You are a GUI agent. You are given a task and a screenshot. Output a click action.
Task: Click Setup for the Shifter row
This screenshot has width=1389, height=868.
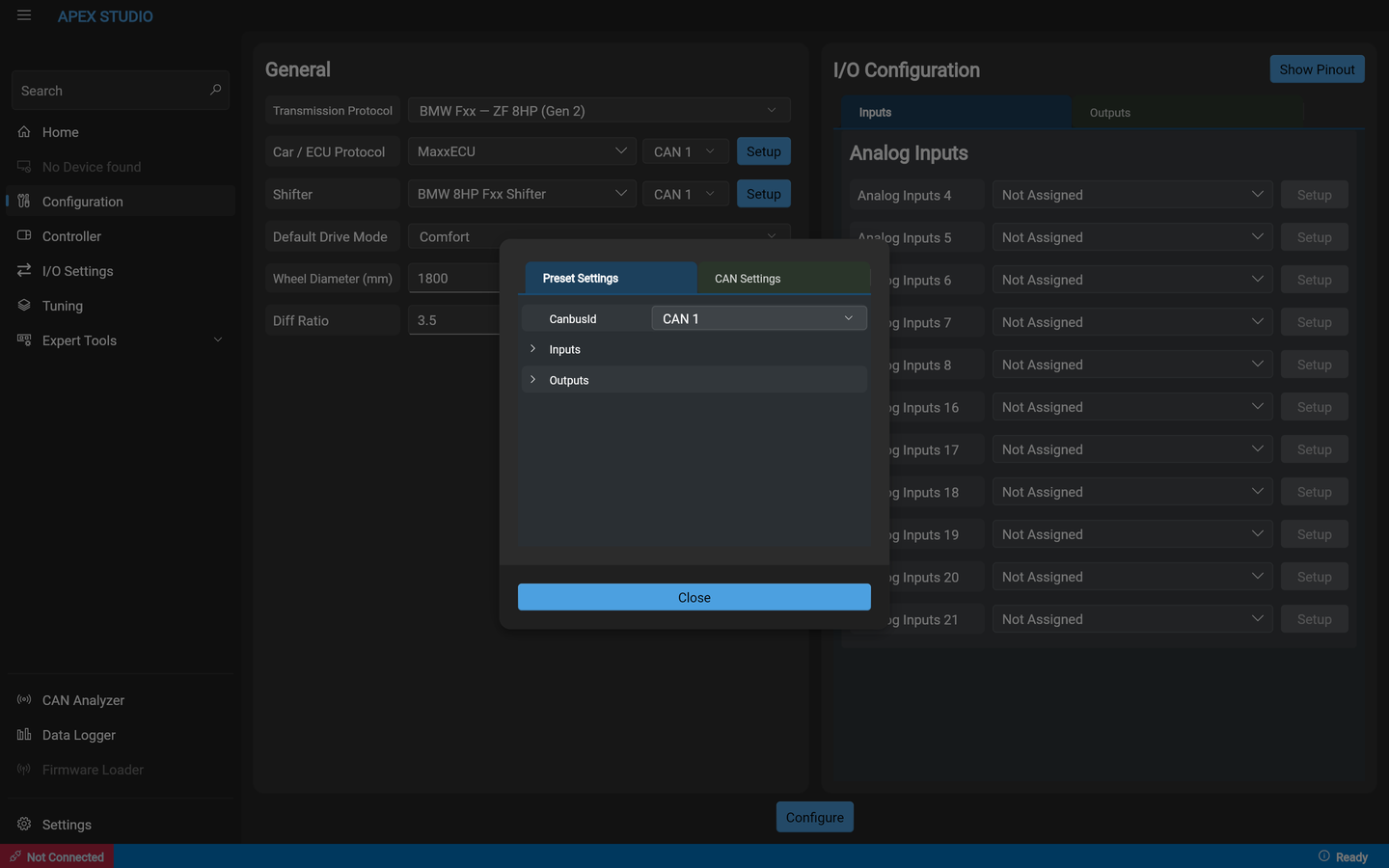click(764, 194)
